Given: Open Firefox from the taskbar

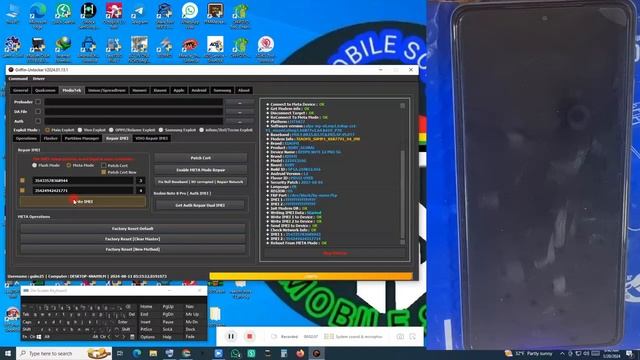Looking at the screenshot, I should [x=300, y=353].
